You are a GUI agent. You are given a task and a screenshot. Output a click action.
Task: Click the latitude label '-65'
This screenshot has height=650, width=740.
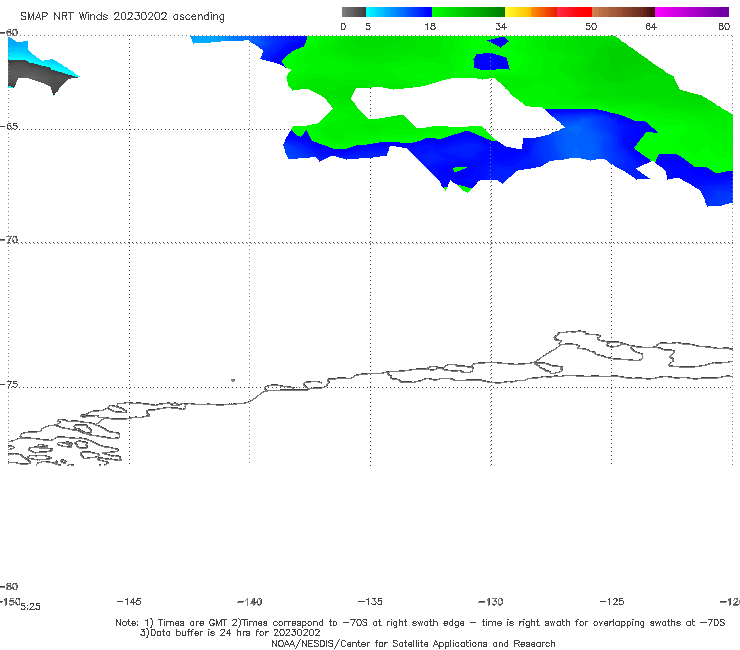pyautogui.click(x=9, y=127)
